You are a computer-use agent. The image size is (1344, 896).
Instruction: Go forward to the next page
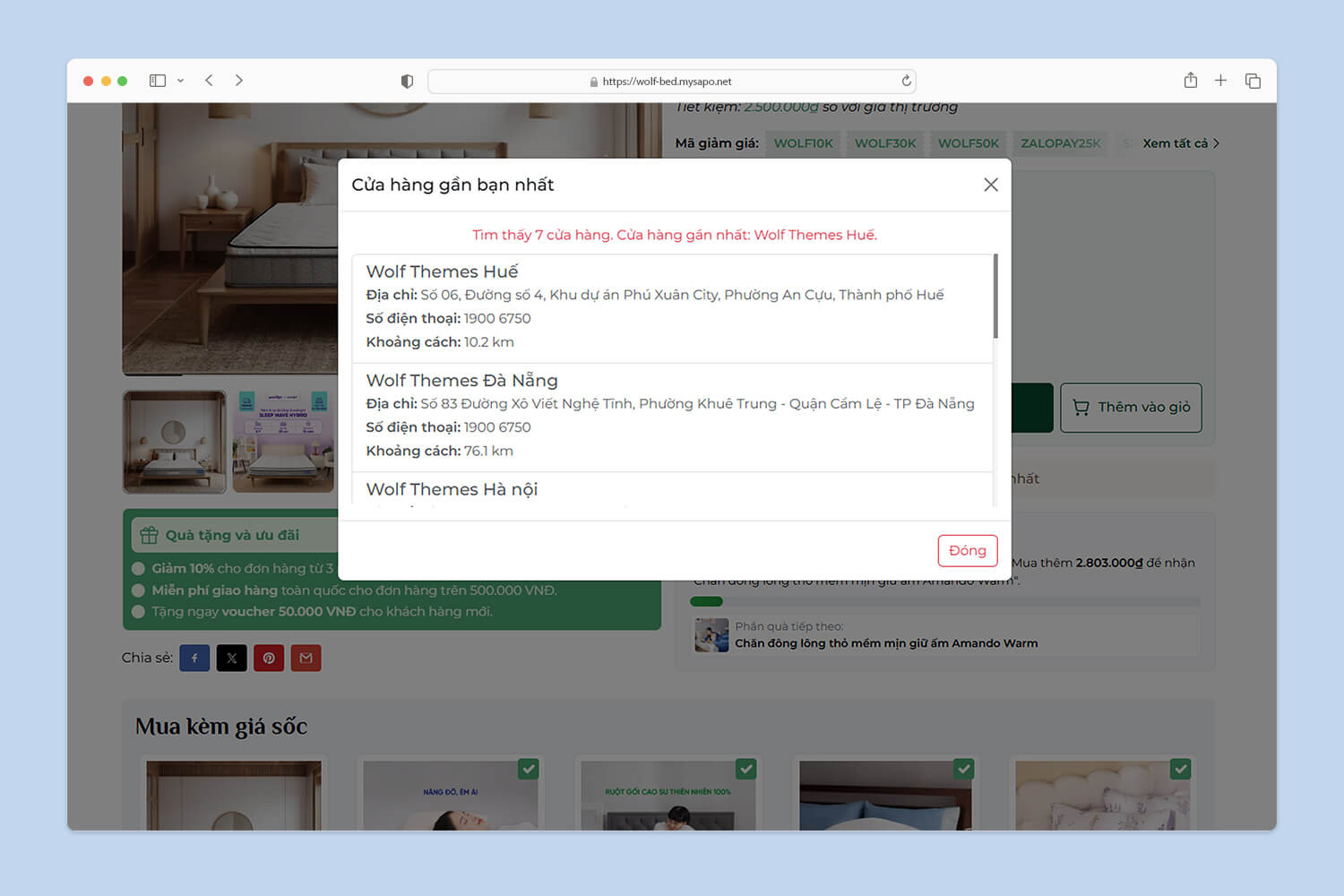pyautogui.click(x=238, y=81)
